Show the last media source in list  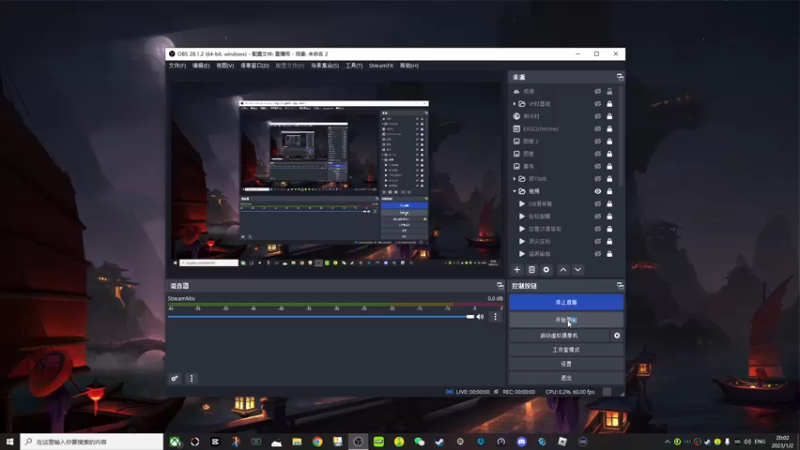(x=597, y=254)
